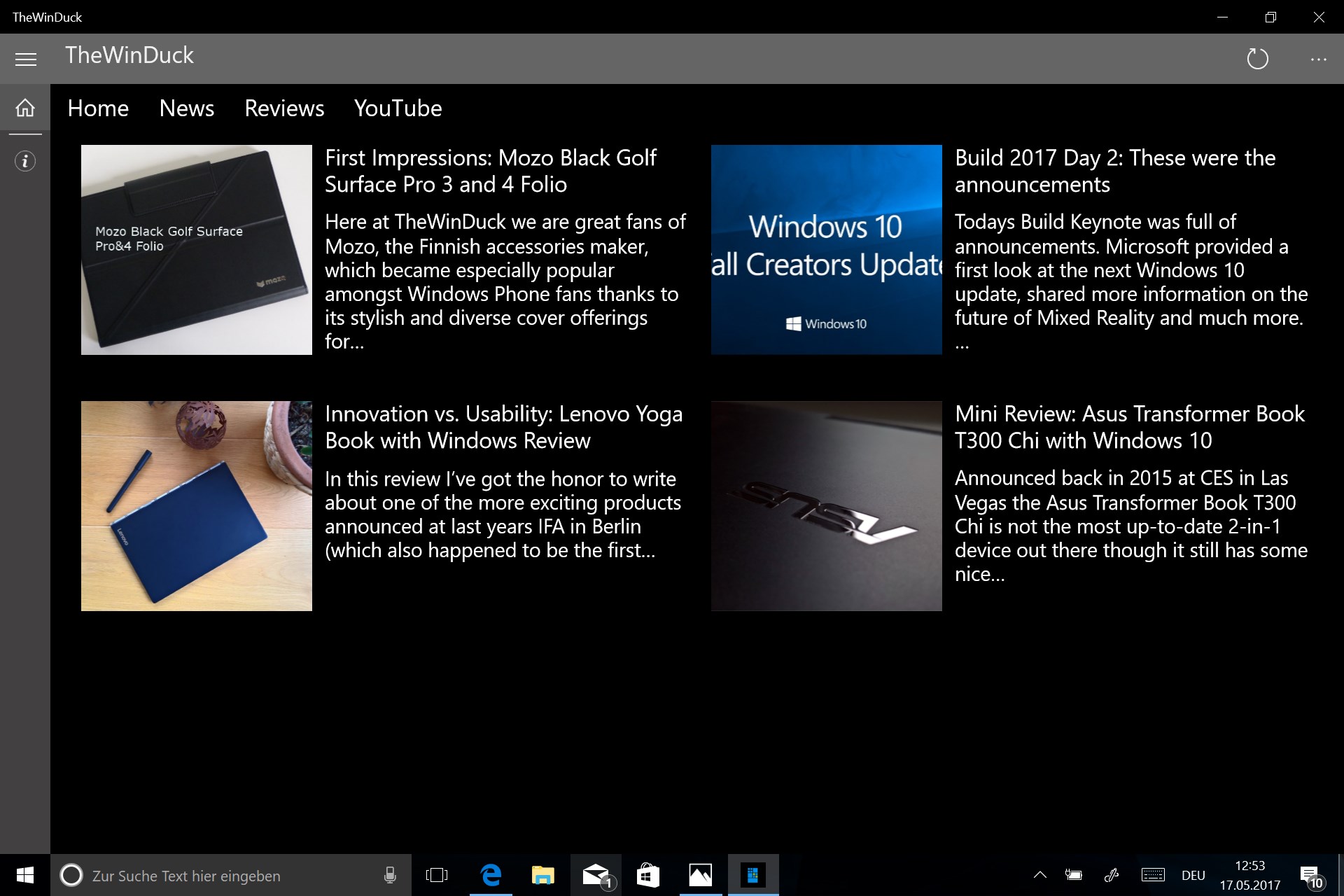Image resolution: width=1344 pixels, height=896 pixels.
Task: Open the Action Center notifications icon
Action: [x=1310, y=876]
